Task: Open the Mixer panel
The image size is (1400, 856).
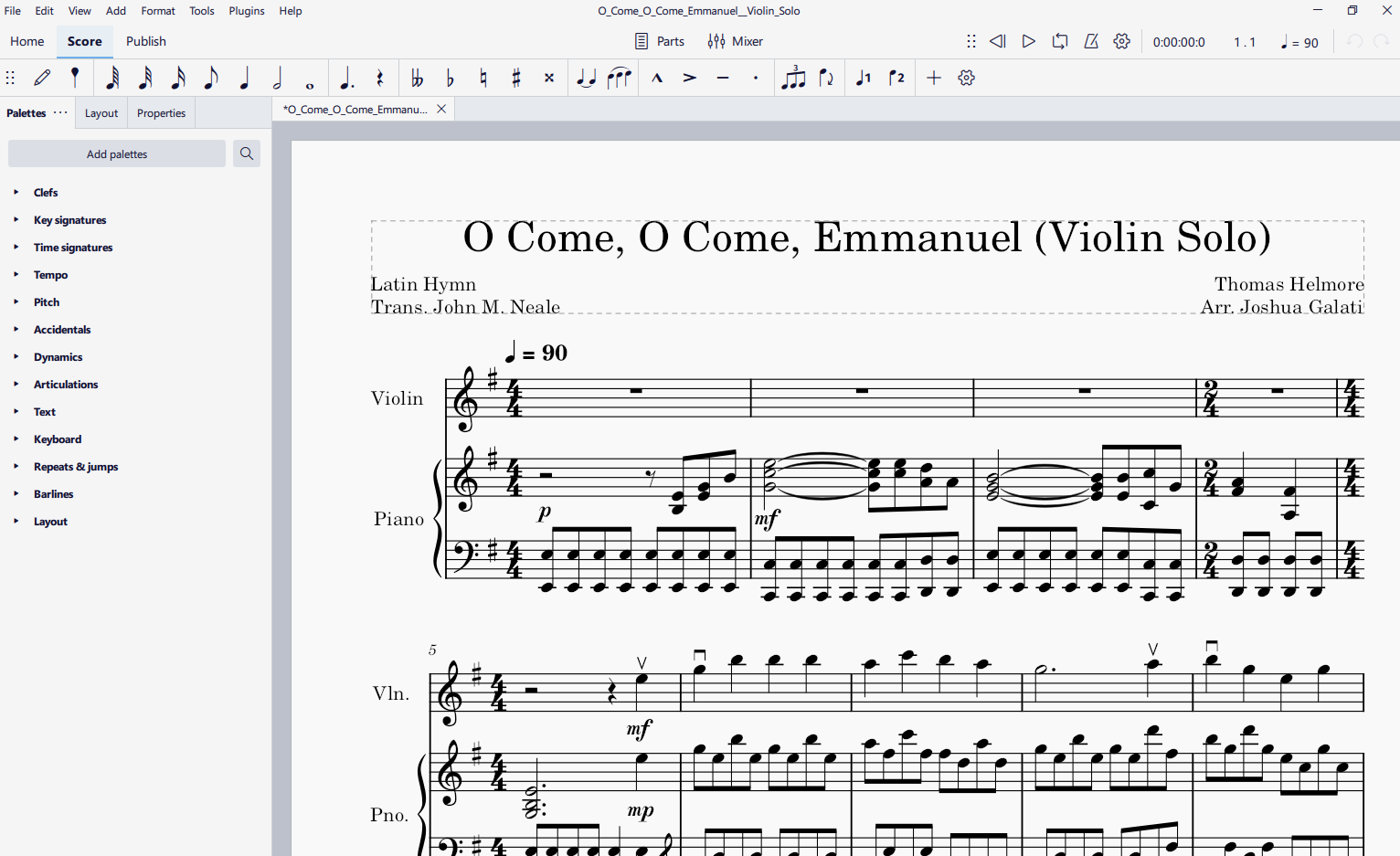Action: tap(735, 41)
